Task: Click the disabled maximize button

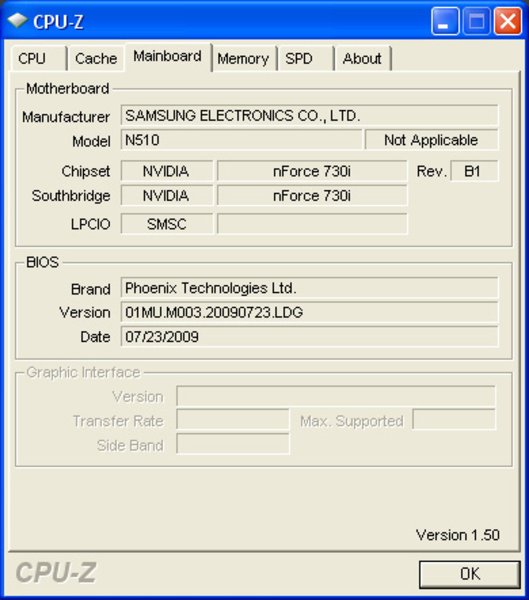Action: (477, 21)
